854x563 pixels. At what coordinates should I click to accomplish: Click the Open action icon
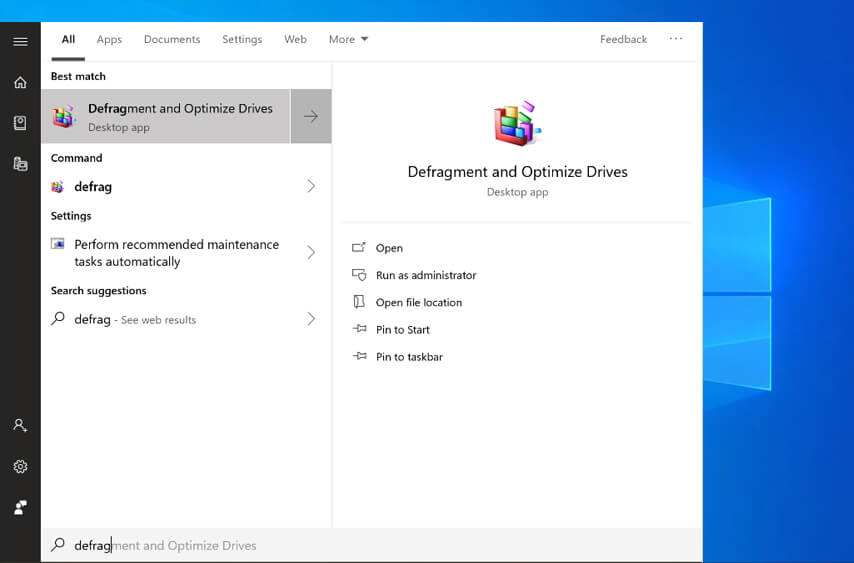(x=358, y=248)
